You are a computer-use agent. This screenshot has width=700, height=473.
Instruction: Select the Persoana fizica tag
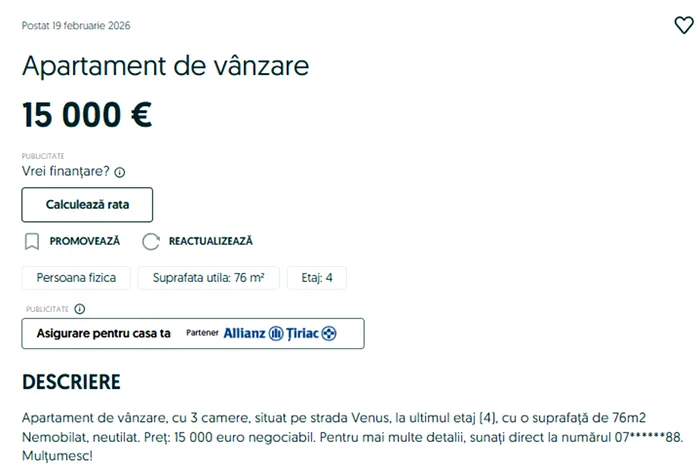coord(76,278)
